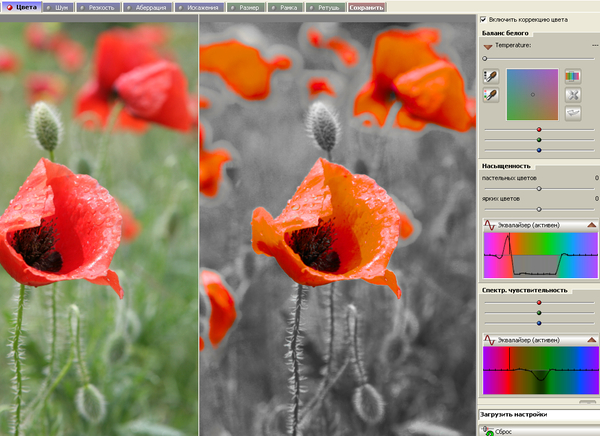The image size is (600, 436).
Task: Expand the Temperature triangle dropdown
Action: [488, 47]
